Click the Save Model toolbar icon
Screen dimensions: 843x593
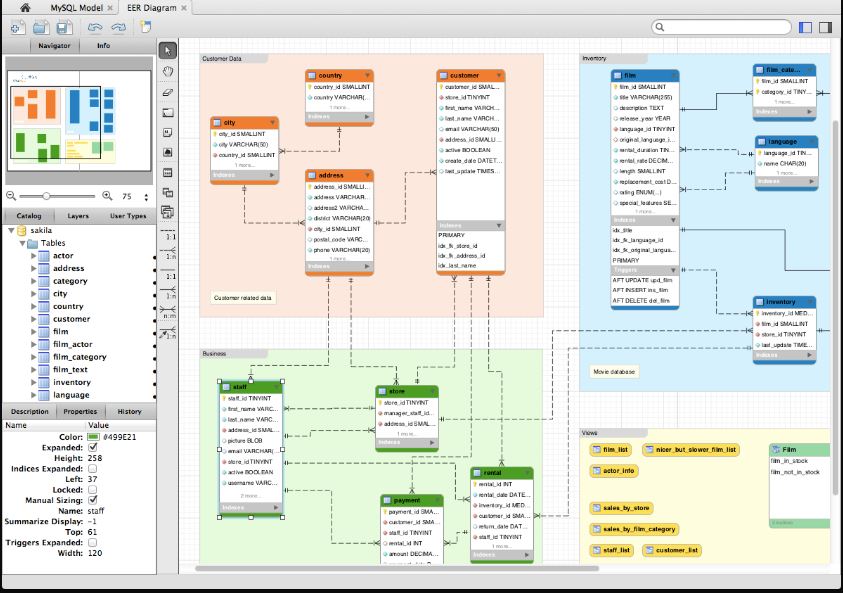tap(63, 27)
